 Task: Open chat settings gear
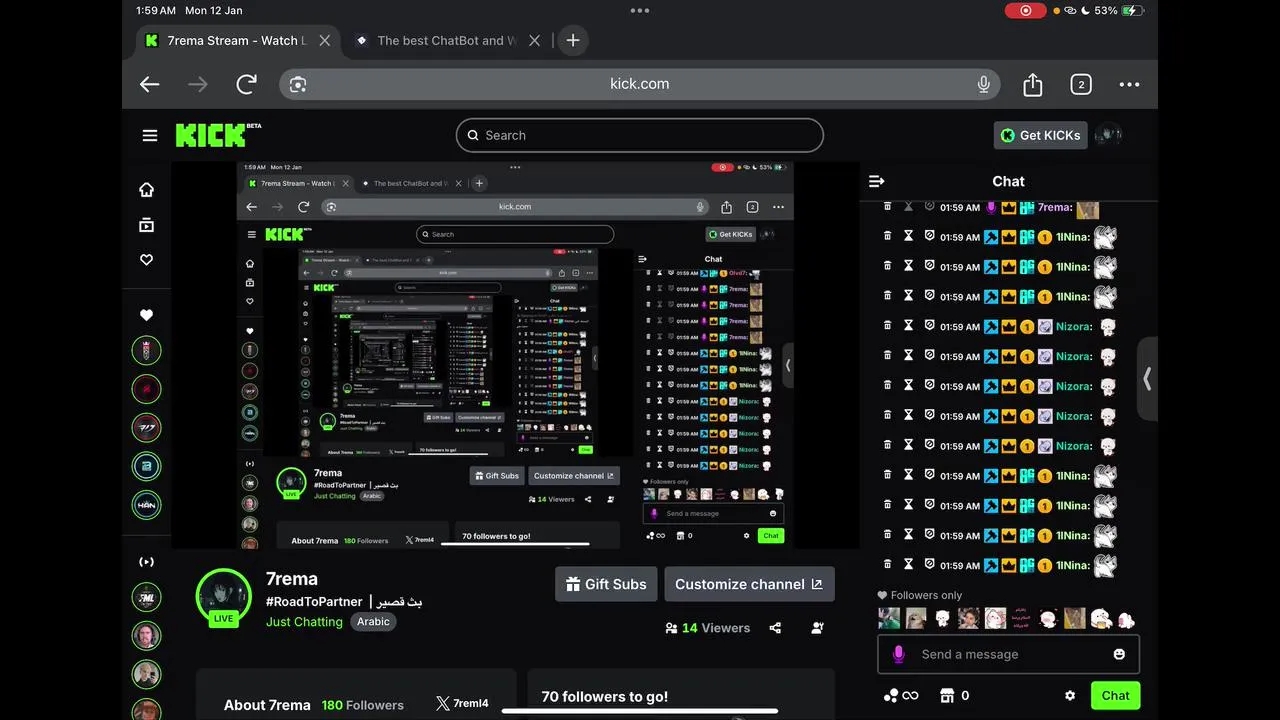coord(1070,696)
